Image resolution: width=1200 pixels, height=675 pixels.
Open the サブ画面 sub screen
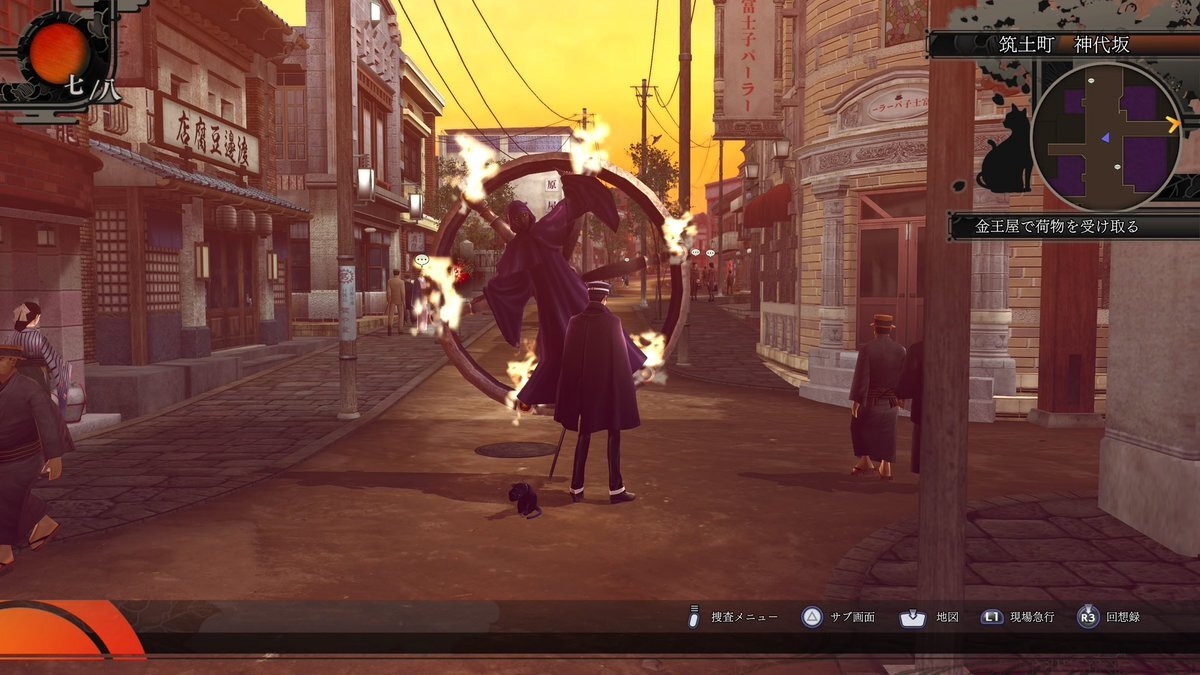click(x=852, y=617)
